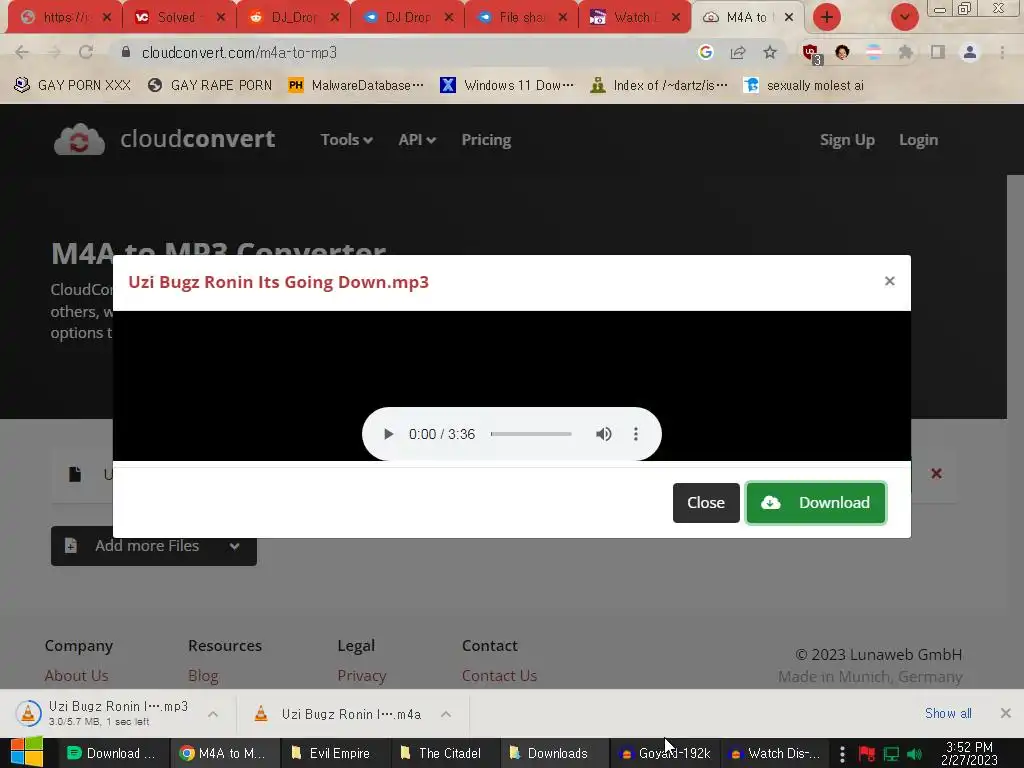The height and width of the screenshot is (768, 1024).
Task: Click the Close button in dialog
Action: 706,503
